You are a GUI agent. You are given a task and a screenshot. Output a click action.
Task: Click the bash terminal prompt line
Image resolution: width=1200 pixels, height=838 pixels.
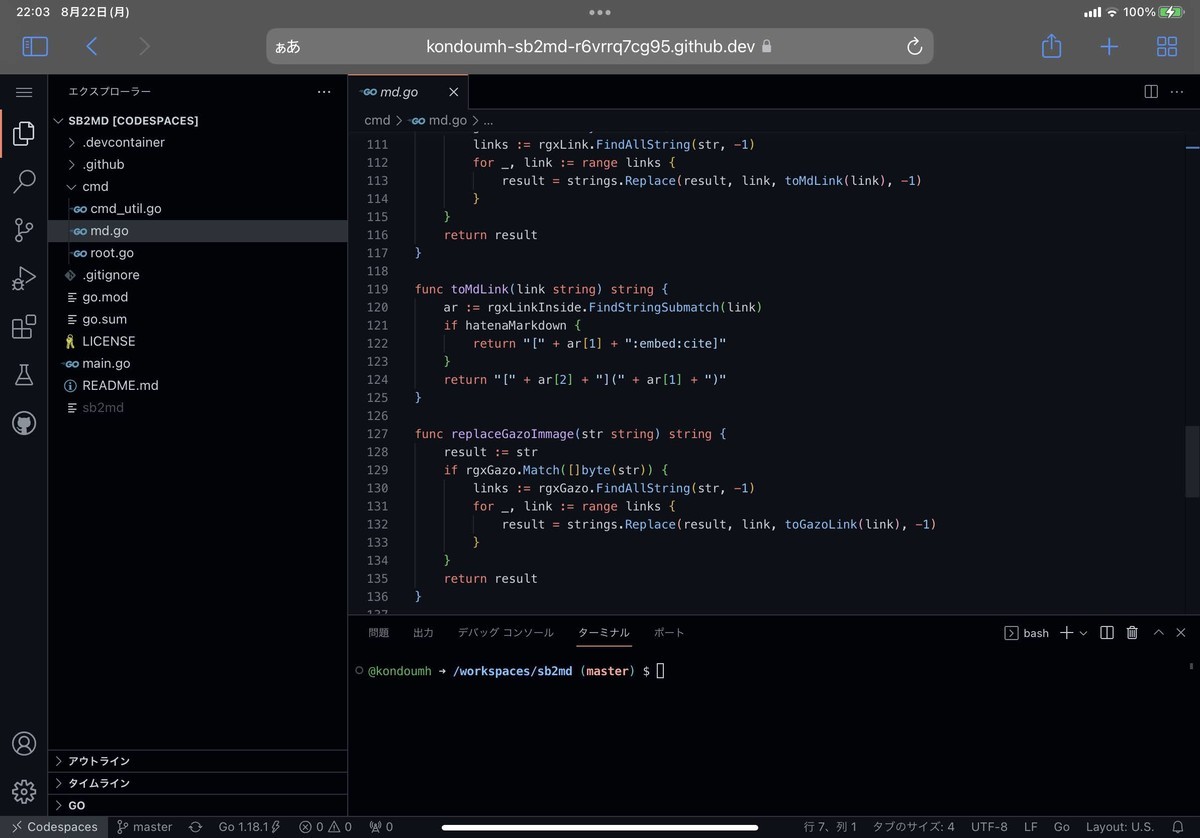(510, 671)
